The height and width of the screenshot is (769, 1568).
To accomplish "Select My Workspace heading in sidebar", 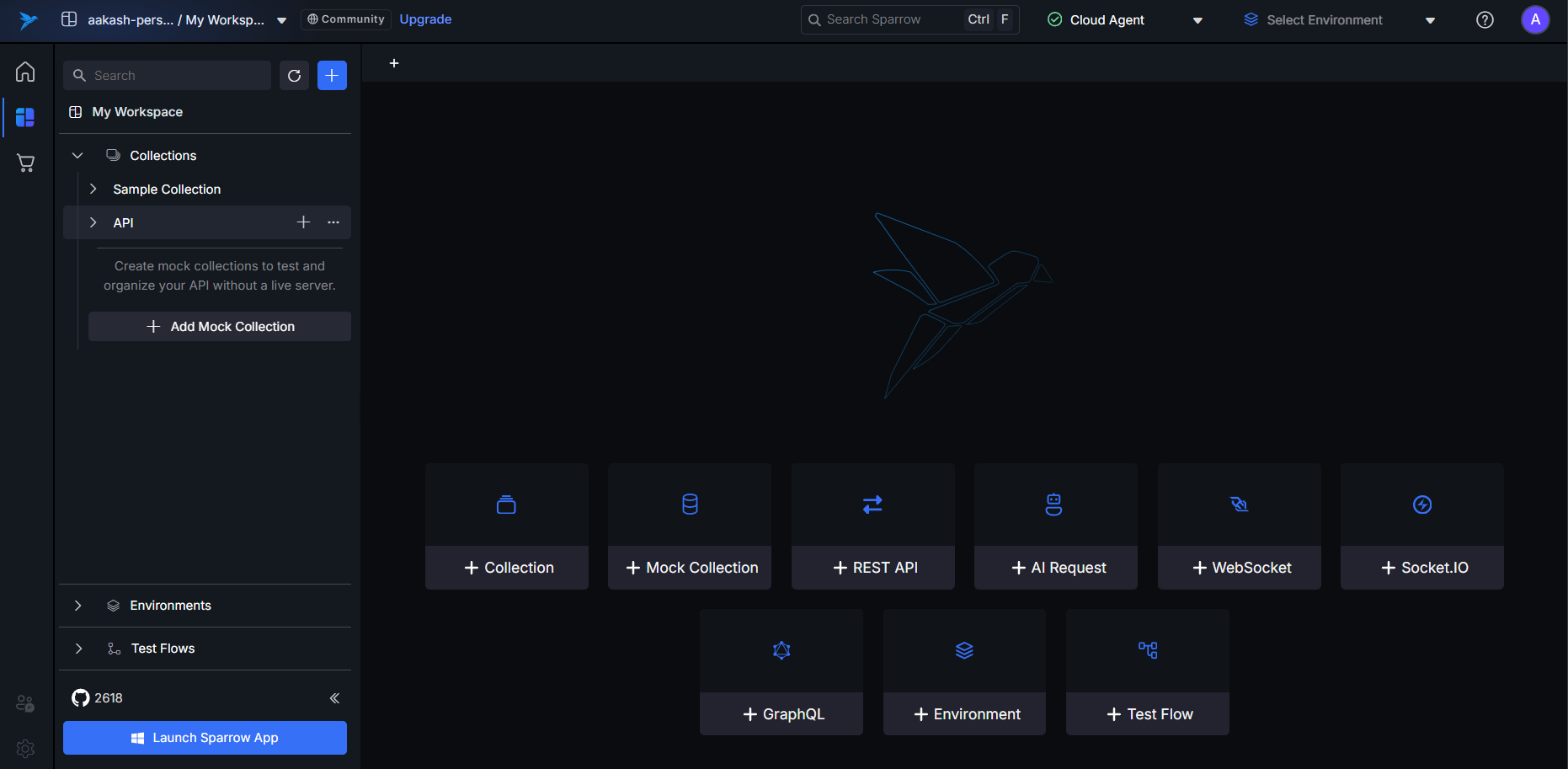I will click(137, 112).
